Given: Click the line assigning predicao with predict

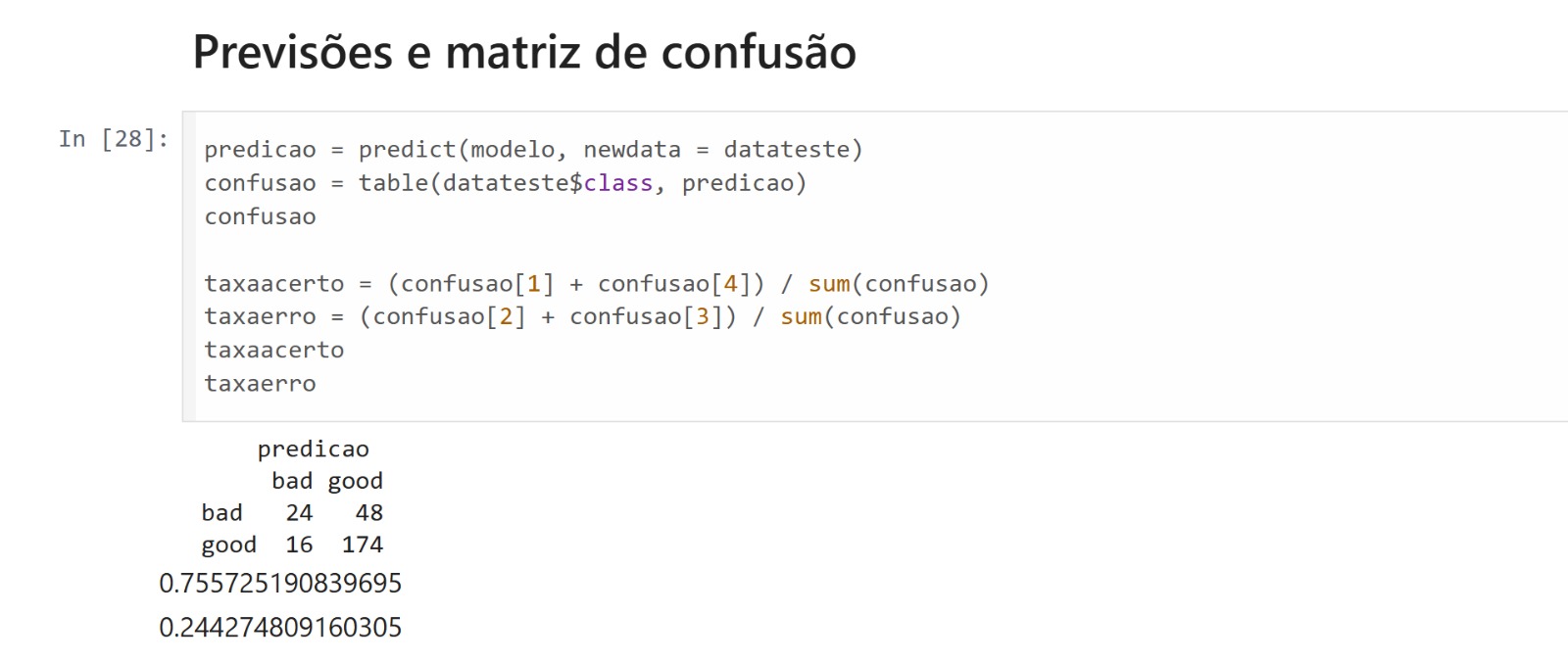Looking at the screenshot, I should pos(533,150).
